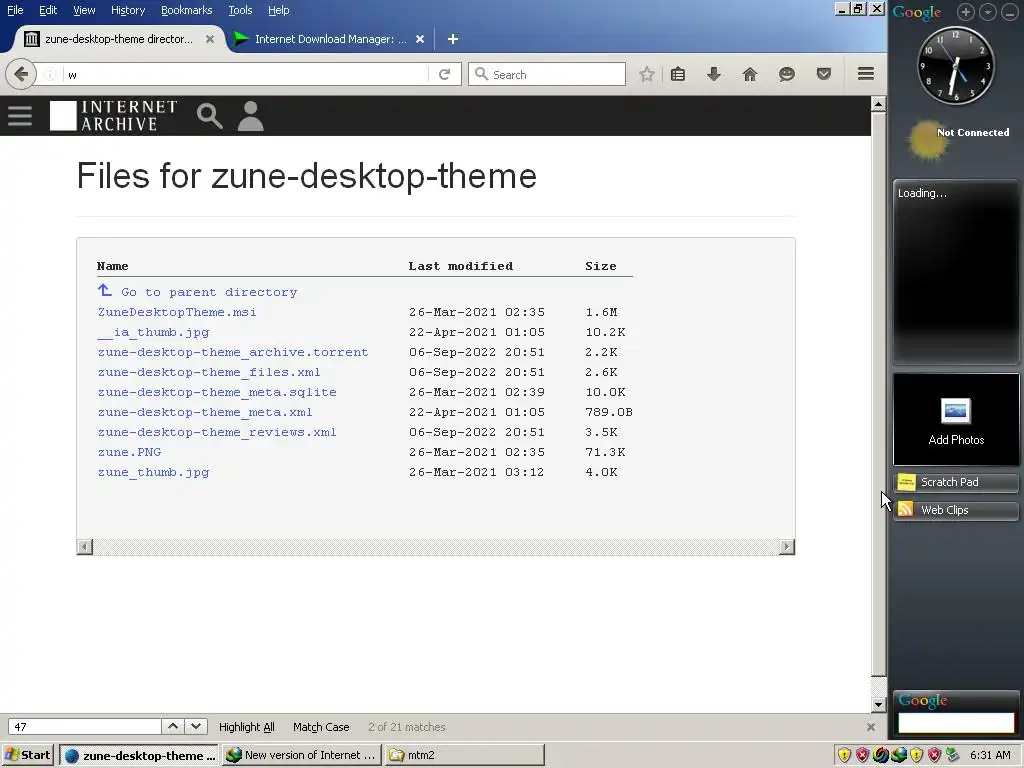This screenshot has height=768, width=1024.
Task: Bookmark this page with the star icon
Action: [x=647, y=74]
